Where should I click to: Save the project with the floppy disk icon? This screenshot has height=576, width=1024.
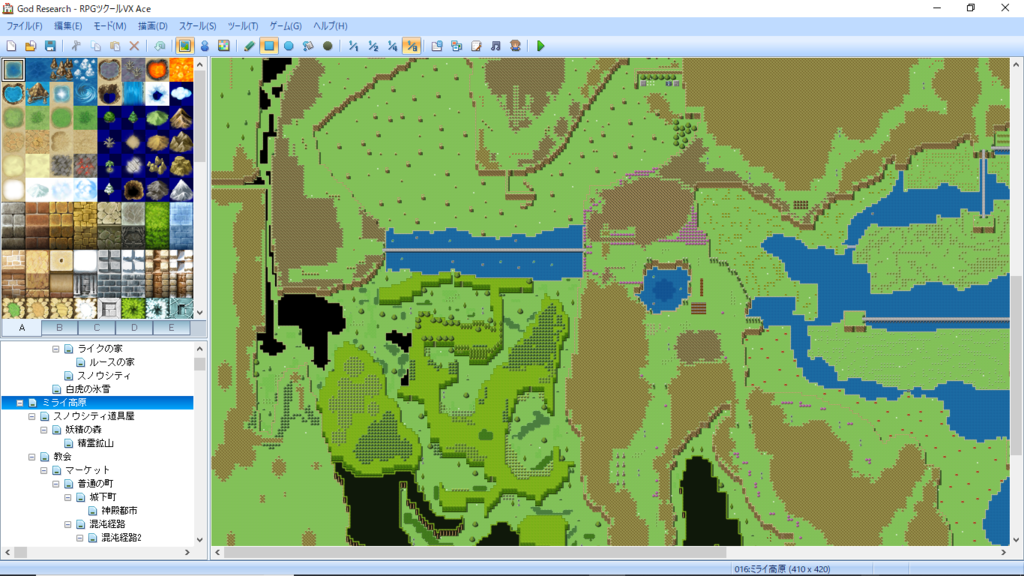[x=50, y=46]
